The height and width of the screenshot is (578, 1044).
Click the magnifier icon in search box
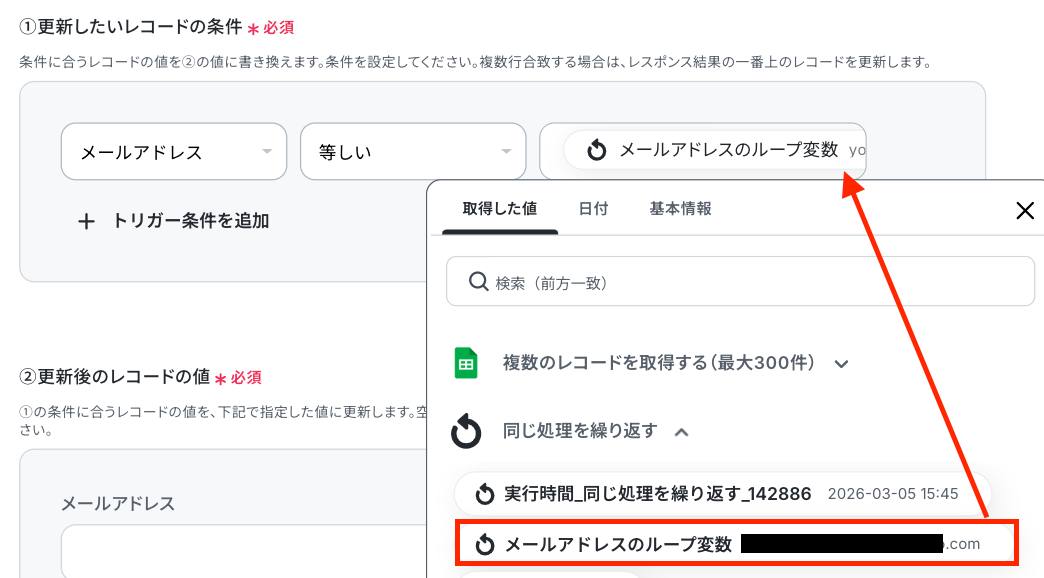pos(478,282)
